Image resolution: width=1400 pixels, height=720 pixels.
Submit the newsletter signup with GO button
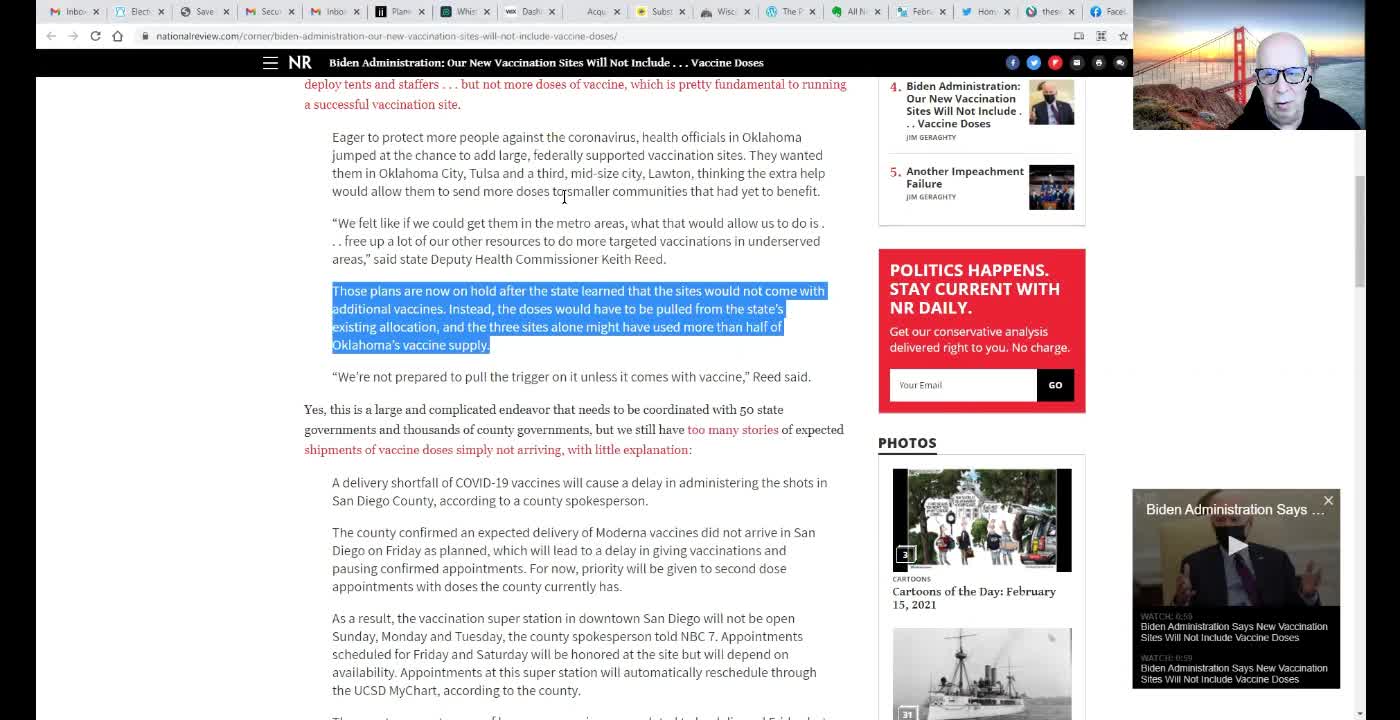1055,385
